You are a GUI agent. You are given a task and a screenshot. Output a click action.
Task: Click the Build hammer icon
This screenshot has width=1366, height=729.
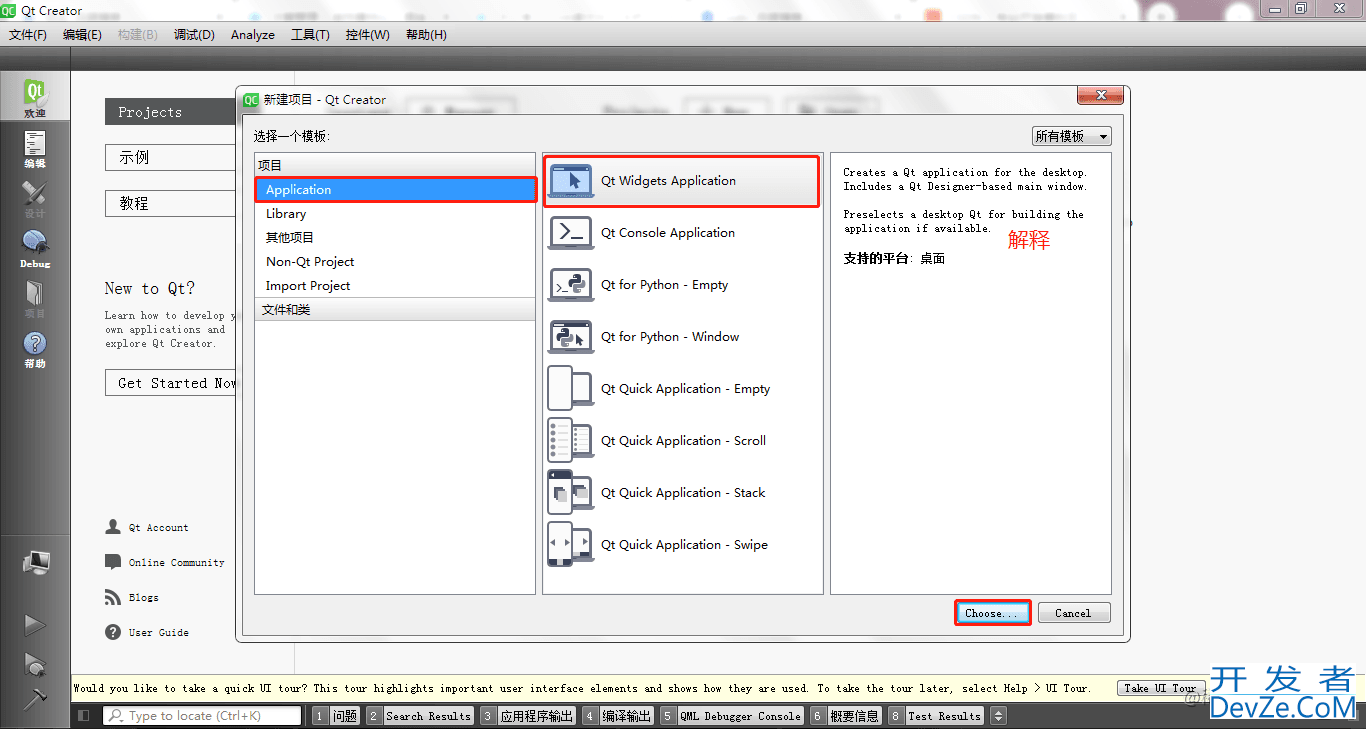35,699
